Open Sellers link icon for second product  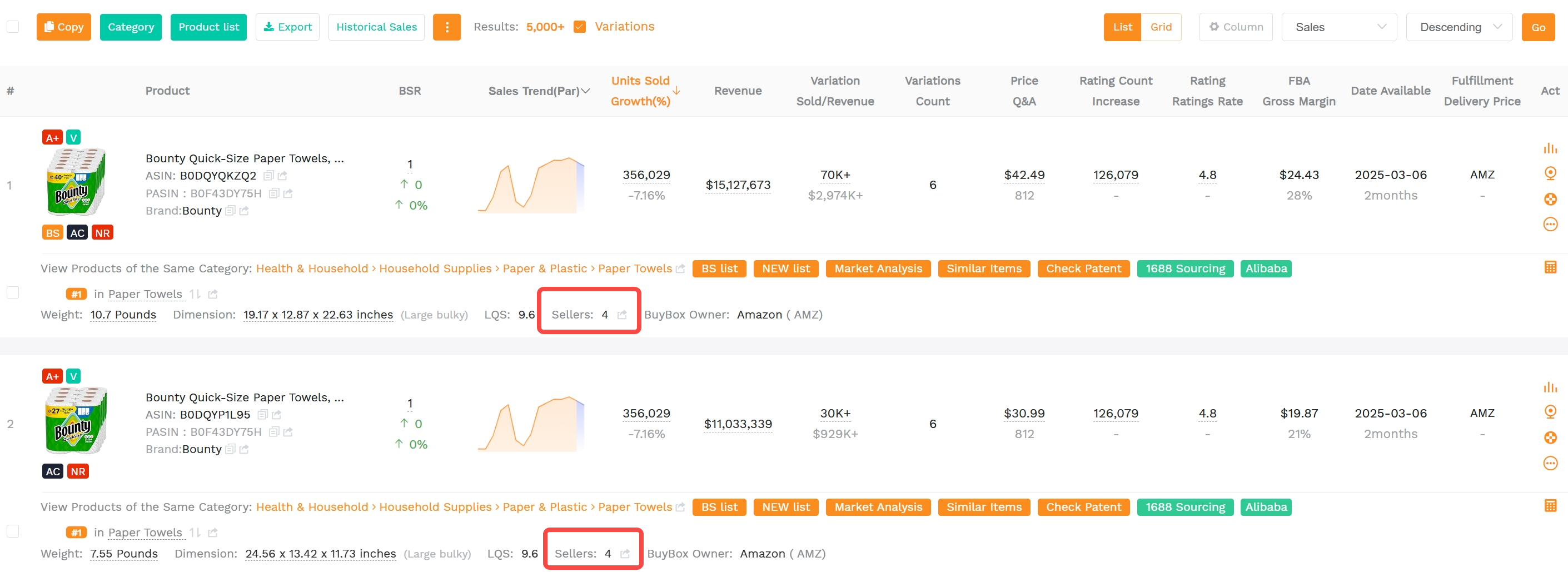coord(625,554)
